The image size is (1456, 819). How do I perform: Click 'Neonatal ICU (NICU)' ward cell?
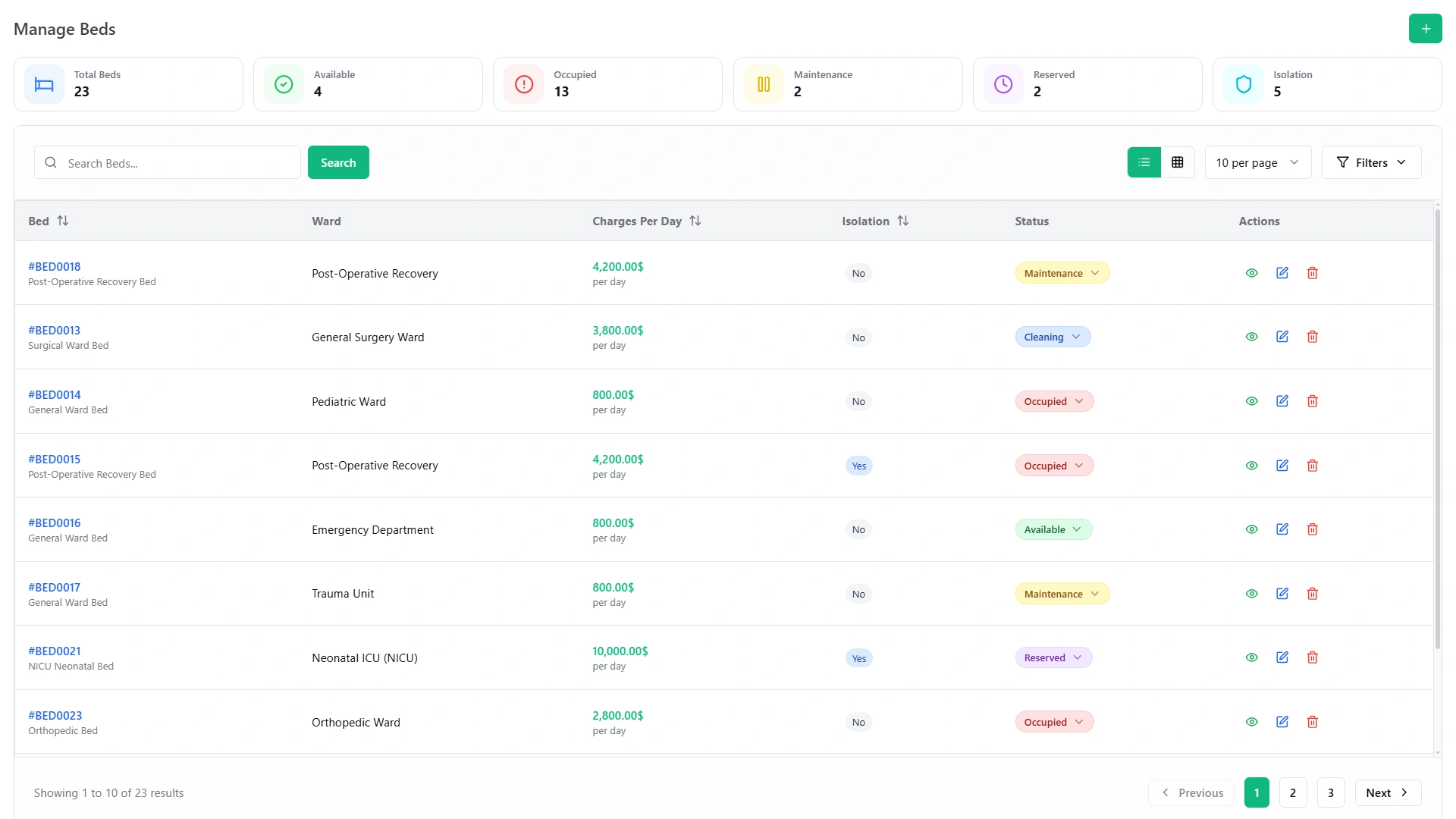pos(365,657)
